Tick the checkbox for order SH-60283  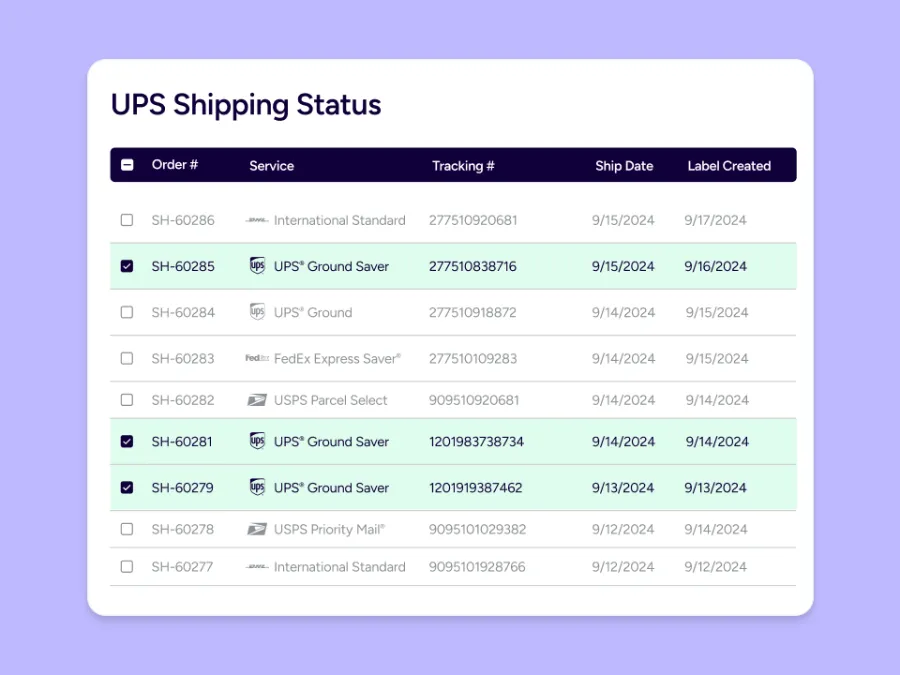127,358
